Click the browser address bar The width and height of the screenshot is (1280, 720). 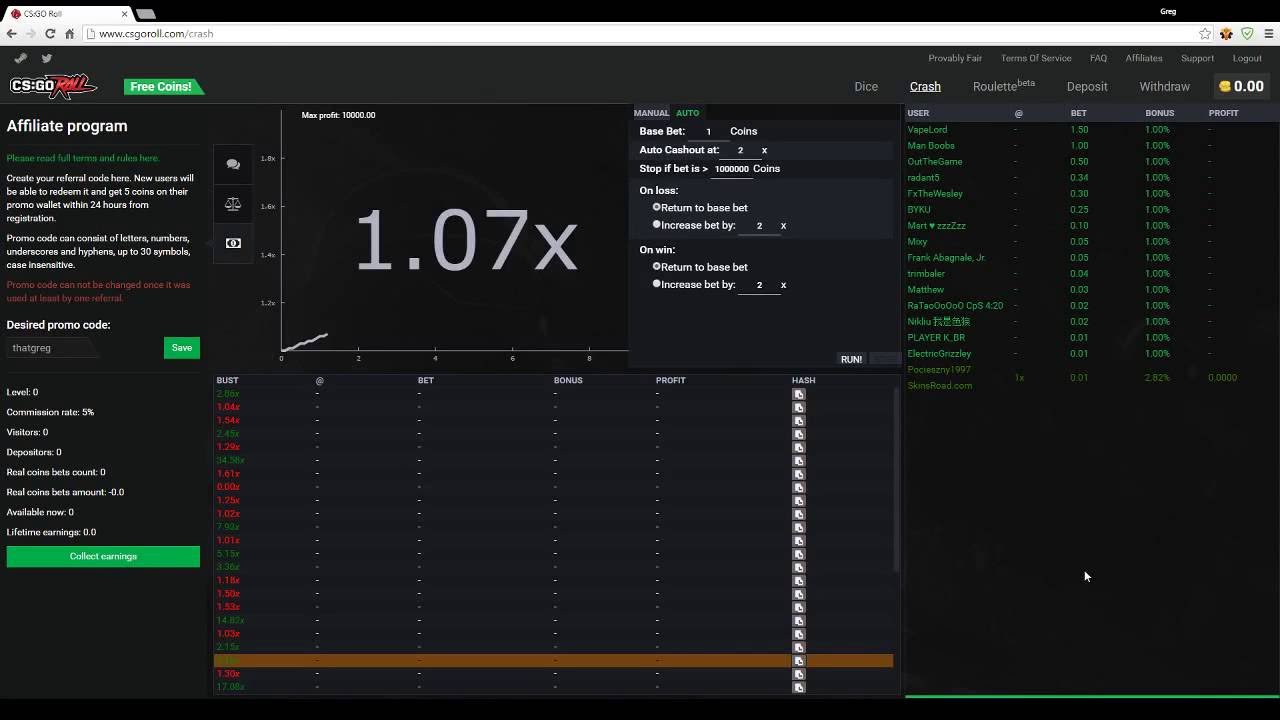coord(640,33)
